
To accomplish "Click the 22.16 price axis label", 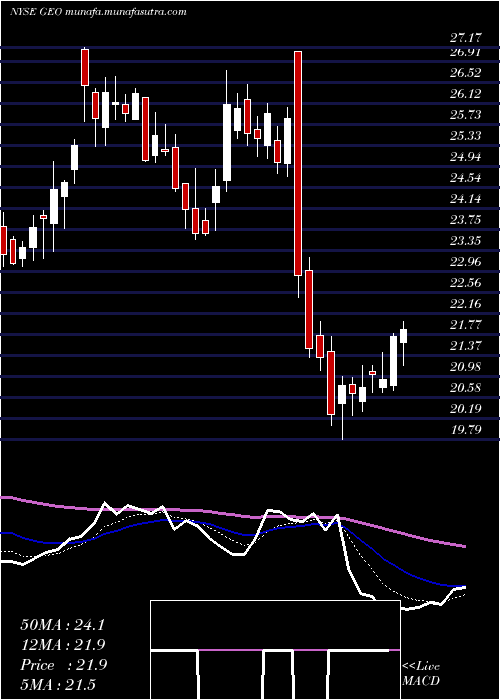I will coord(465,304).
